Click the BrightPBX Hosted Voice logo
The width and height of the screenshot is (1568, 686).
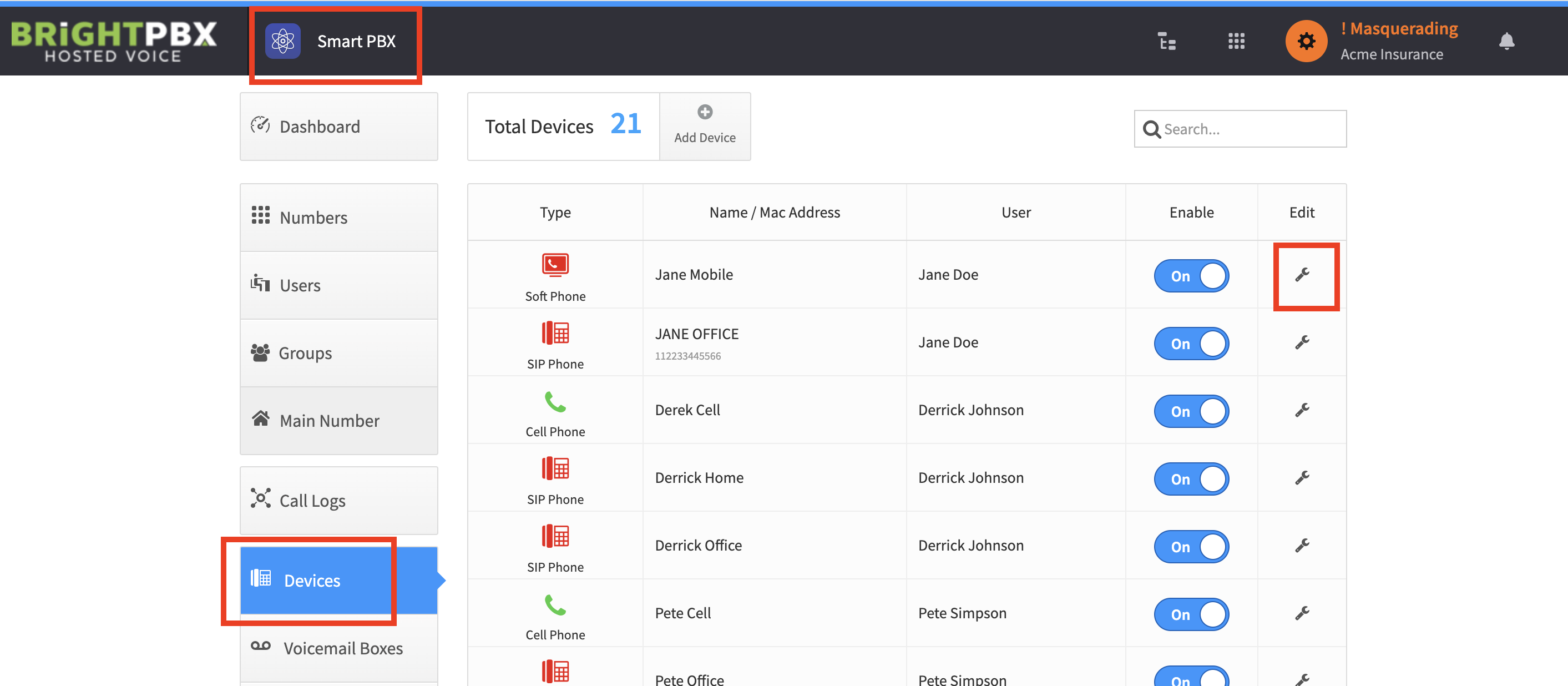(x=114, y=42)
